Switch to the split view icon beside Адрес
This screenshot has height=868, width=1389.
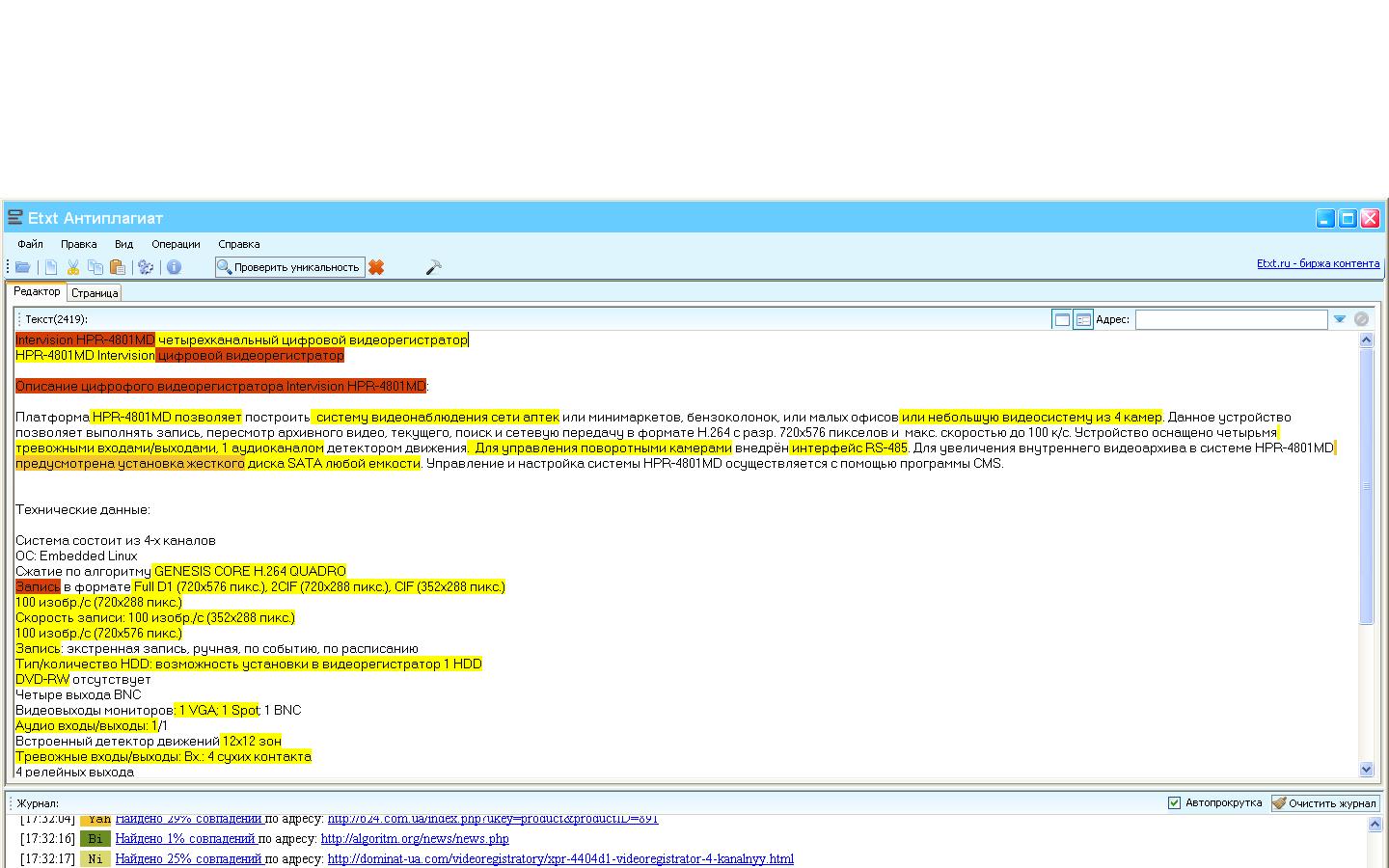tap(1083, 319)
